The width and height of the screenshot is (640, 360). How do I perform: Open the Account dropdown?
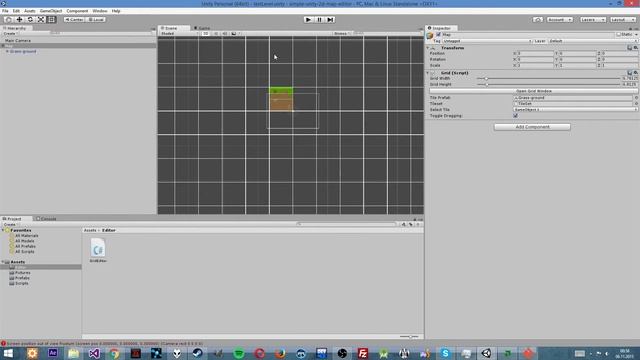(x=560, y=20)
